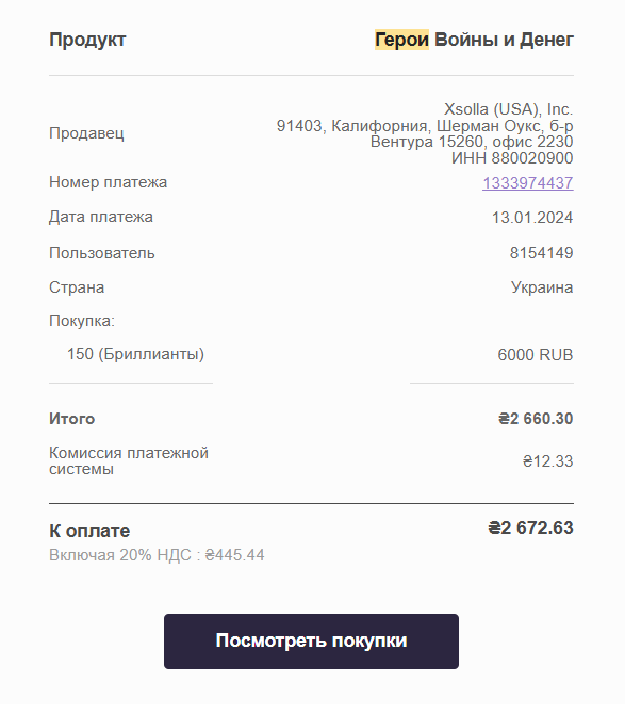
Task: Click payment system fee ₴12.33
Action: tap(548, 461)
